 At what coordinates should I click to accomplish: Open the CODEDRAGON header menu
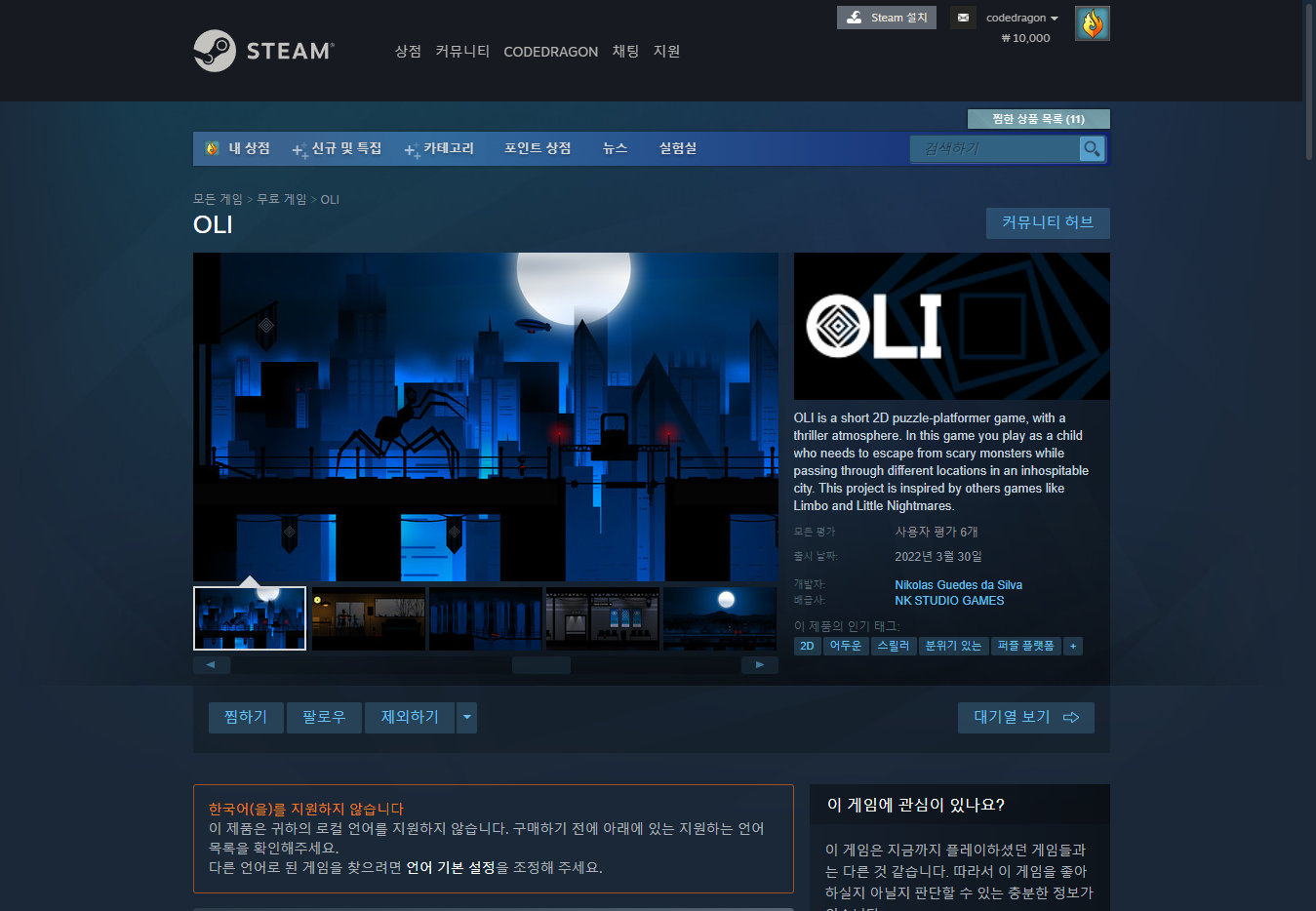click(x=551, y=52)
